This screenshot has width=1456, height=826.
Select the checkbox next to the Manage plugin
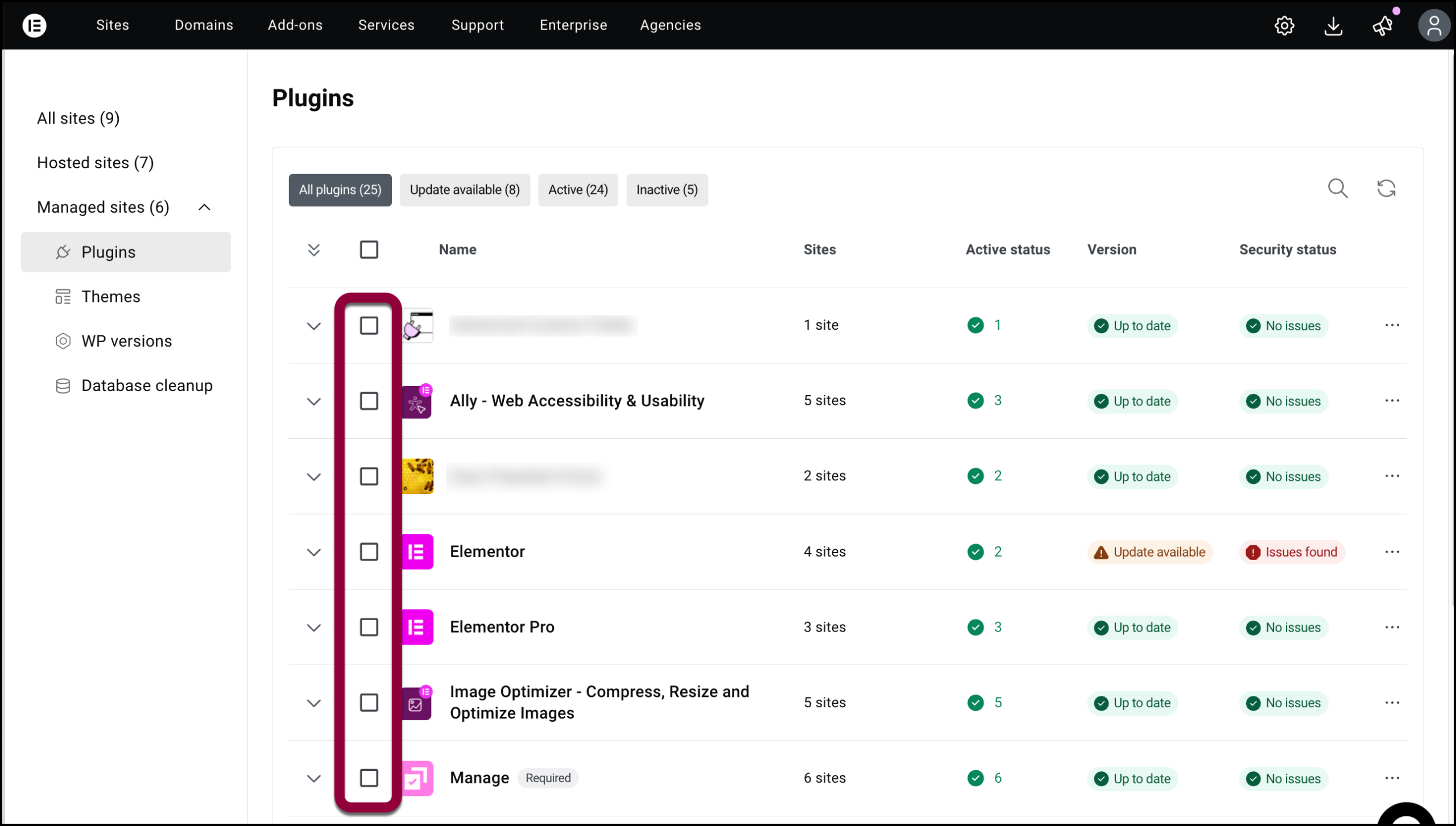click(369, 778)
